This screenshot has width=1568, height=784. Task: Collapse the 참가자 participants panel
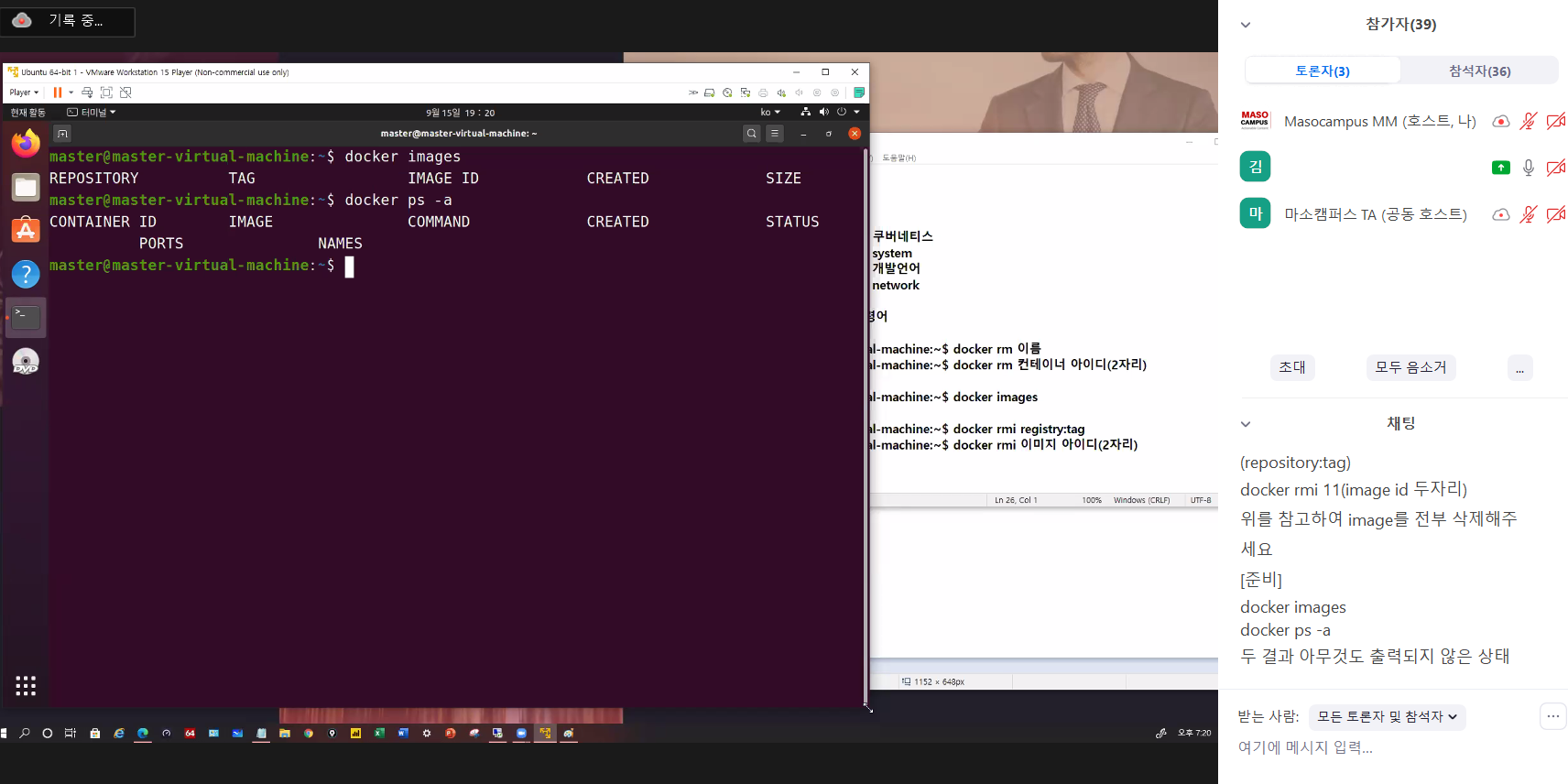coord(1246,25)
